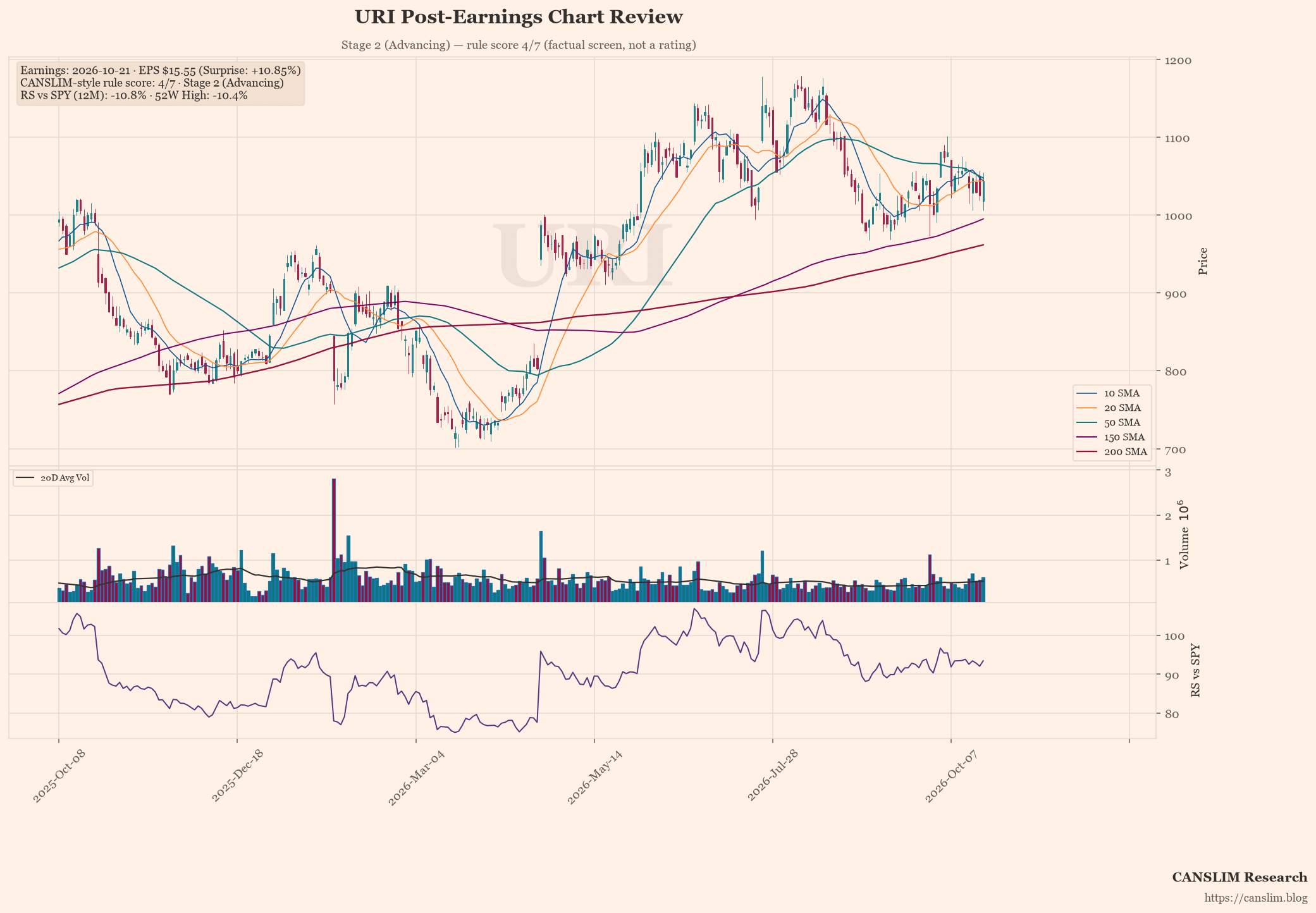1316x913 pixels.
Task: Click the '50 SMA' legend entry
Action: click(x=1110, y=422)
